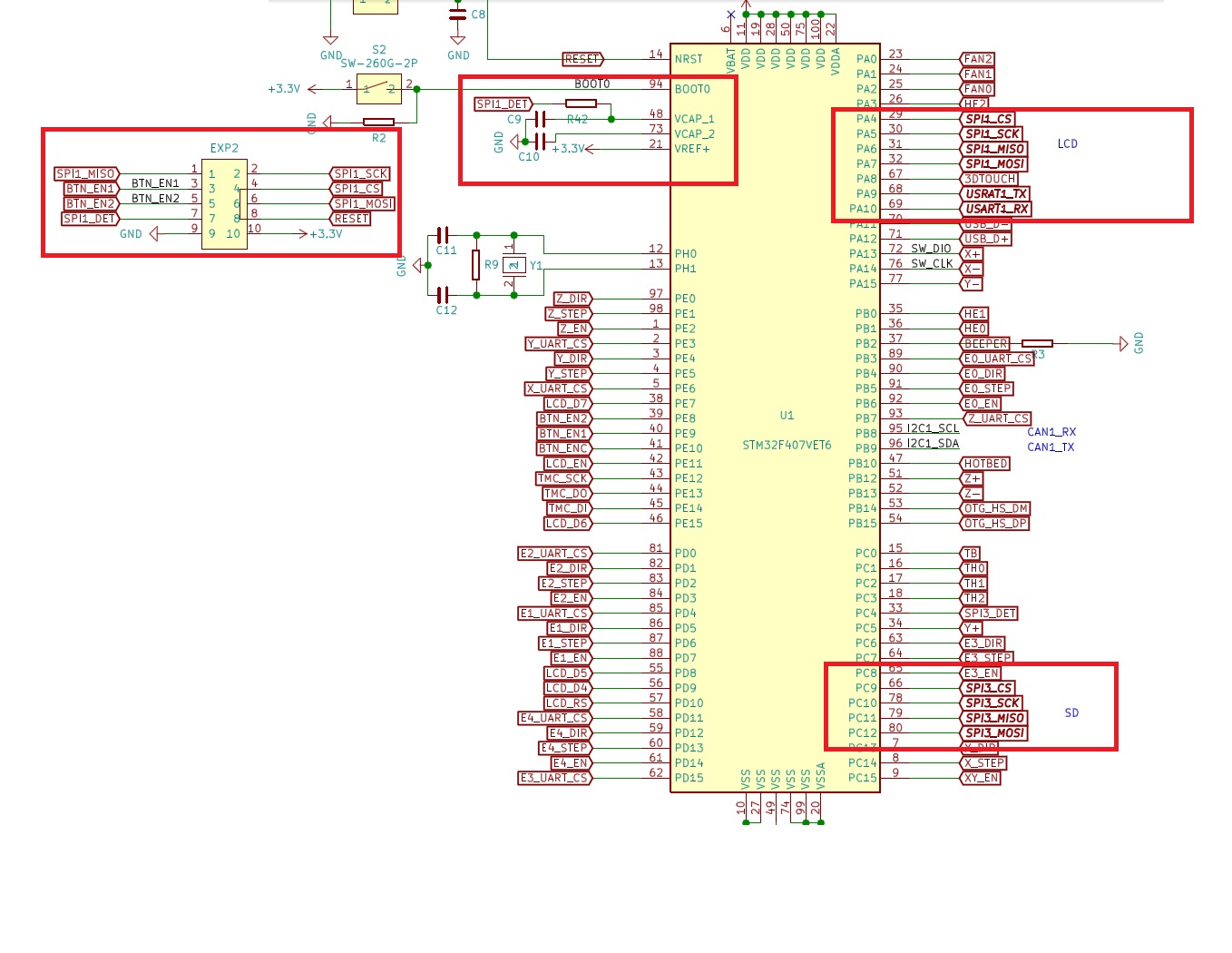Image resolution: width=1232 pixels, height=953 pixels.
Task: Click the SPI3_MISO net label
Action: [x=994, y=718]
